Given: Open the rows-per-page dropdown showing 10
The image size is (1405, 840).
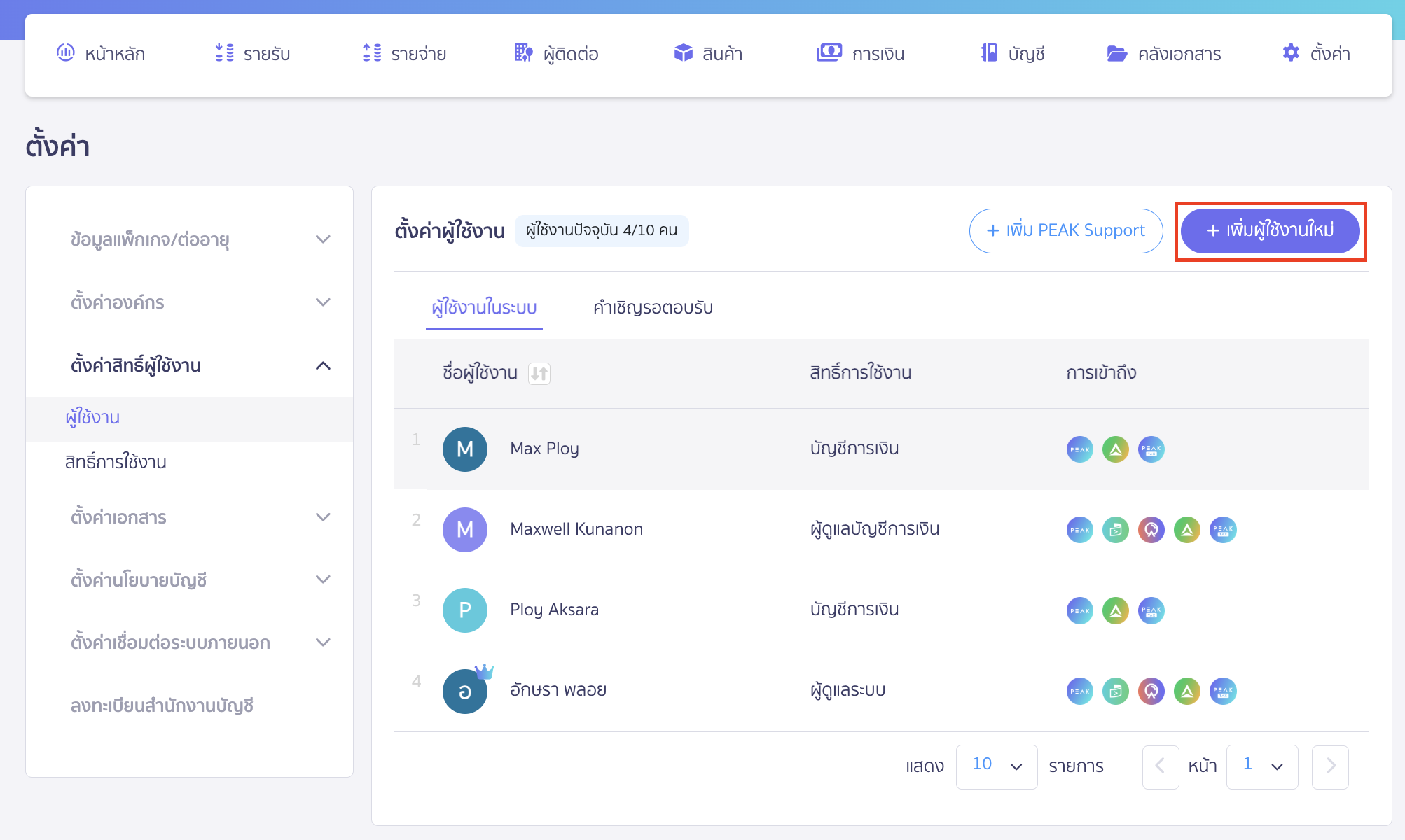Looking at the screenshot, I should [996, 766].
